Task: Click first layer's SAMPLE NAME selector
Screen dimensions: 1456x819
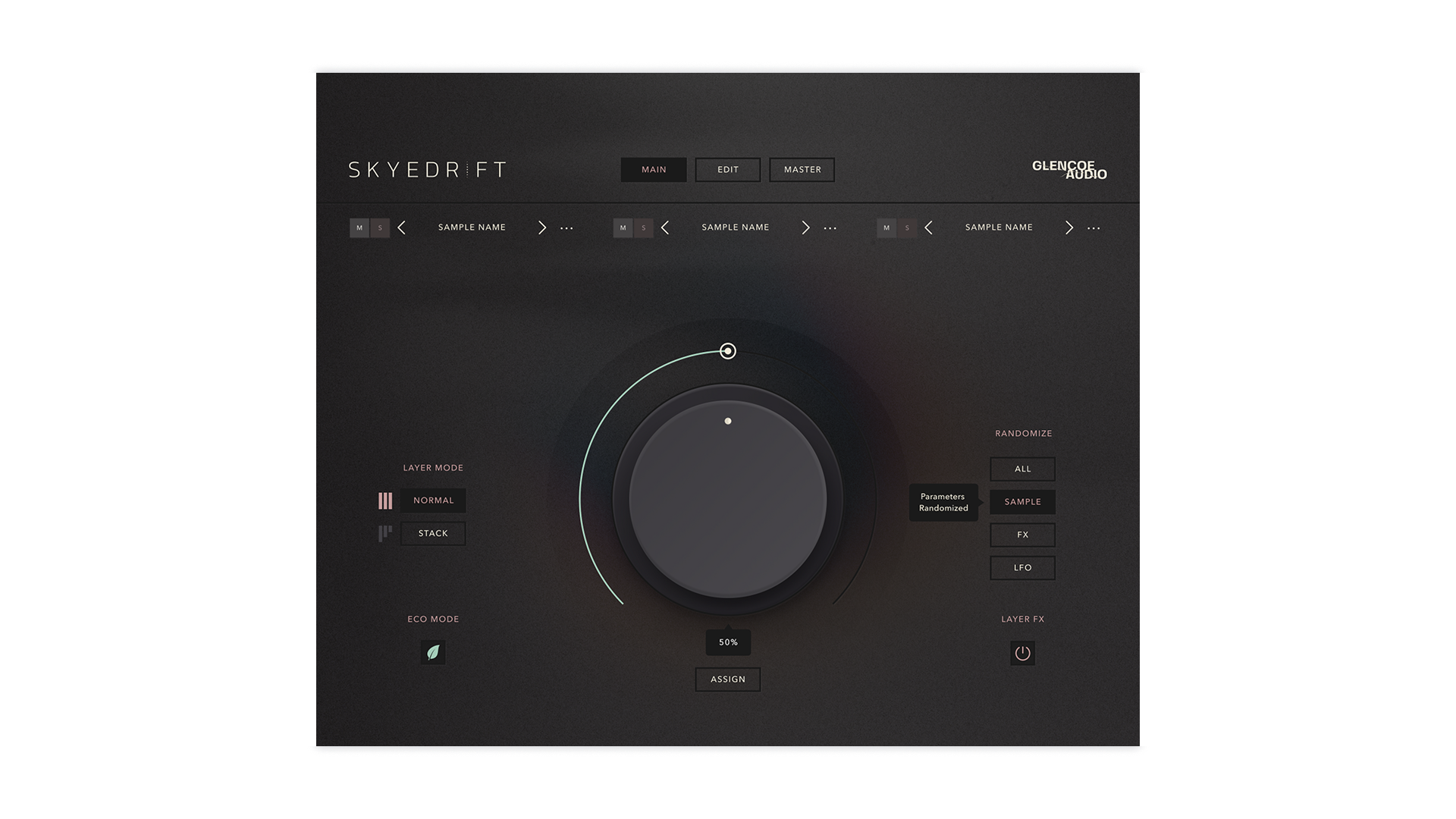Action: [472, 227]
